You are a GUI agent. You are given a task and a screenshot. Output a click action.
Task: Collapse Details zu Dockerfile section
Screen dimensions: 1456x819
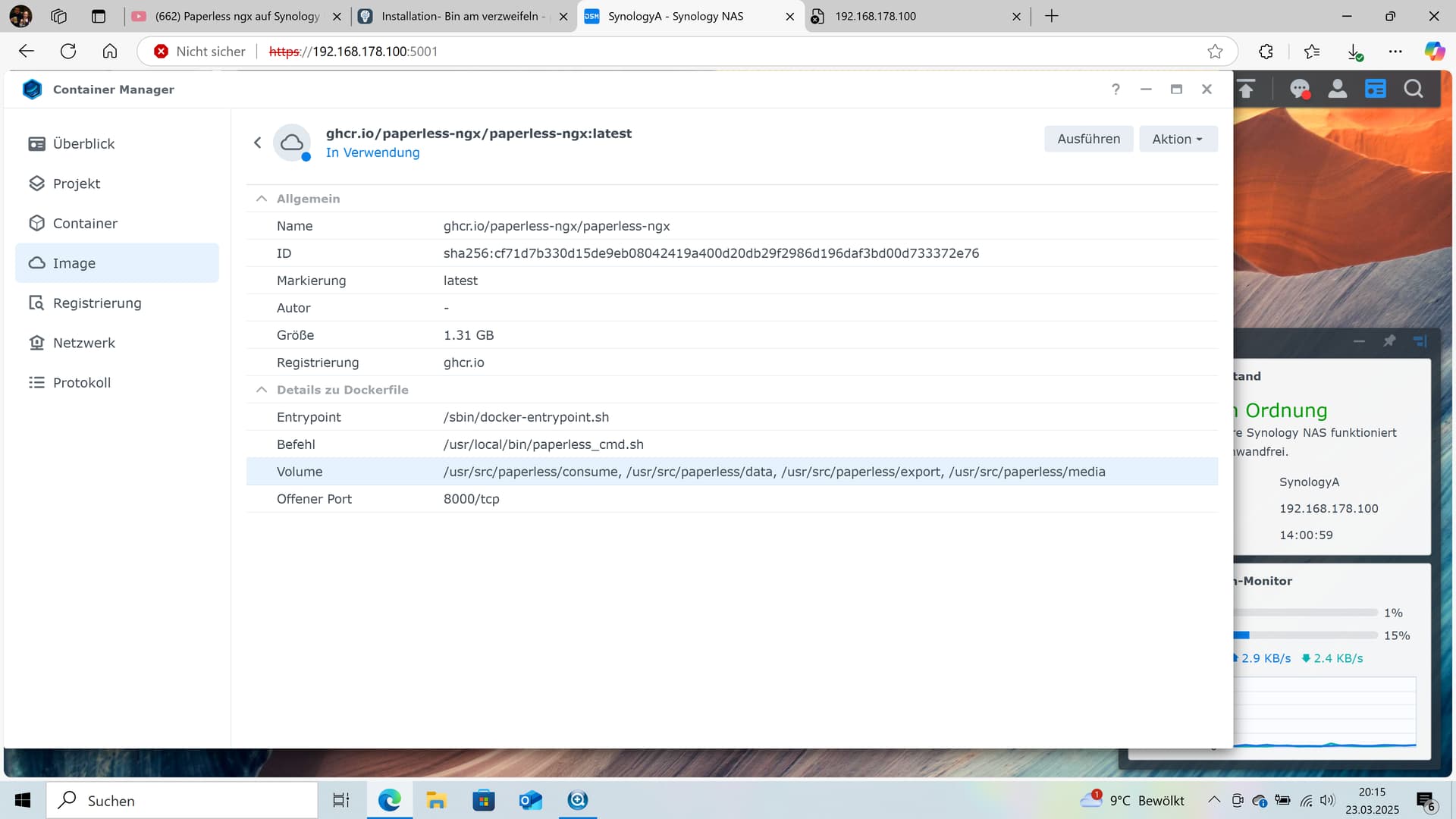pyautogui.click(x=262, y=390)
